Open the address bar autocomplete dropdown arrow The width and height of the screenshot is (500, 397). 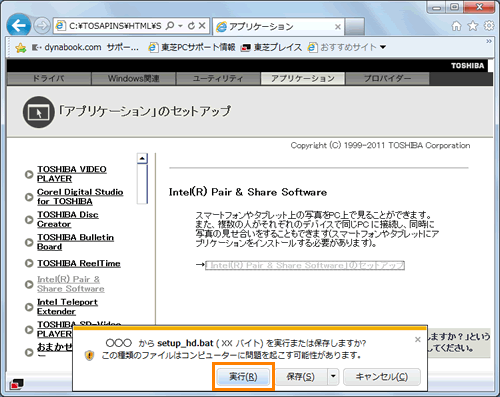(x=180, y=26)
